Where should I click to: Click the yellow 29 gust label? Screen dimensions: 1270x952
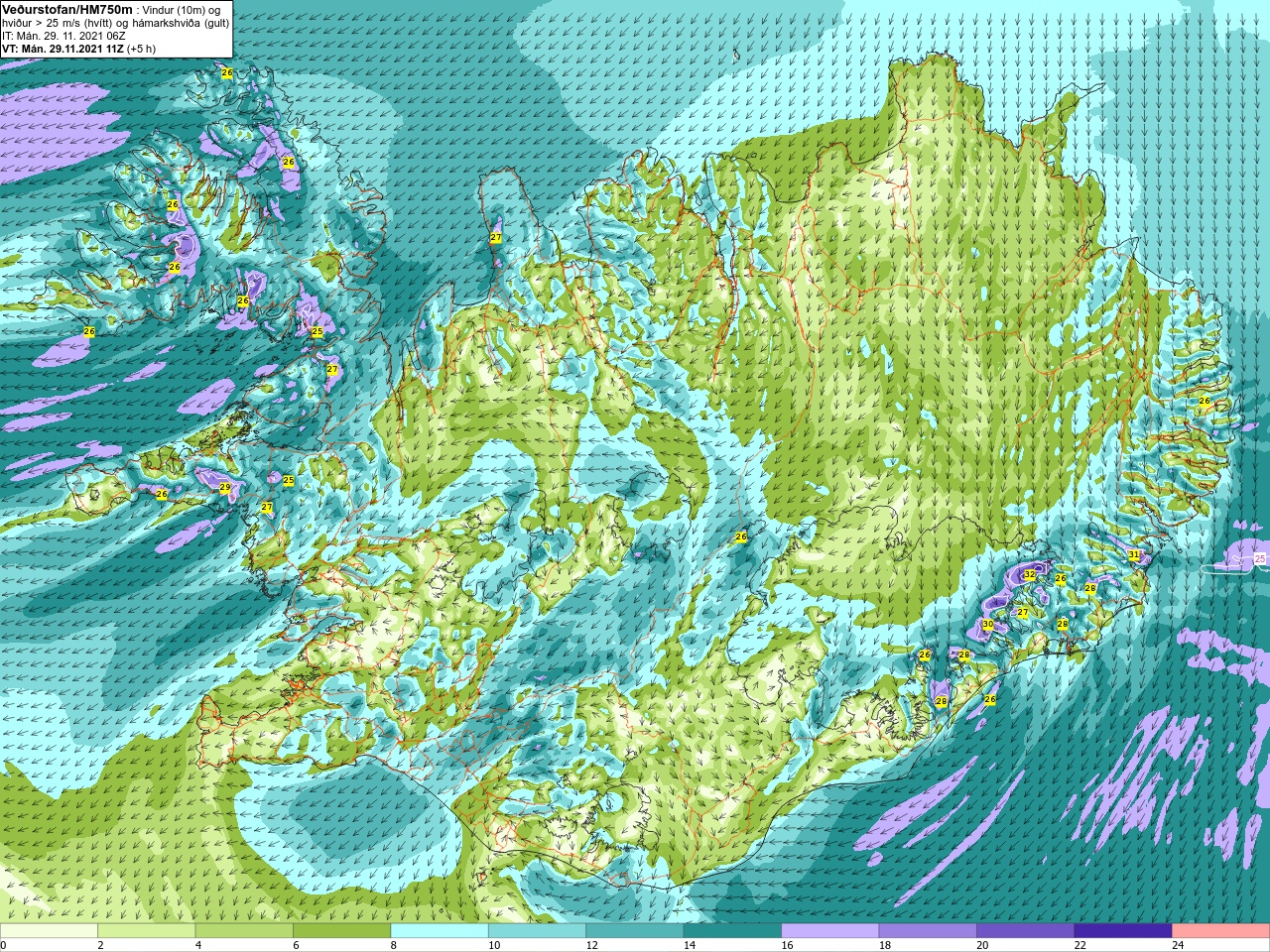point(225,488)
